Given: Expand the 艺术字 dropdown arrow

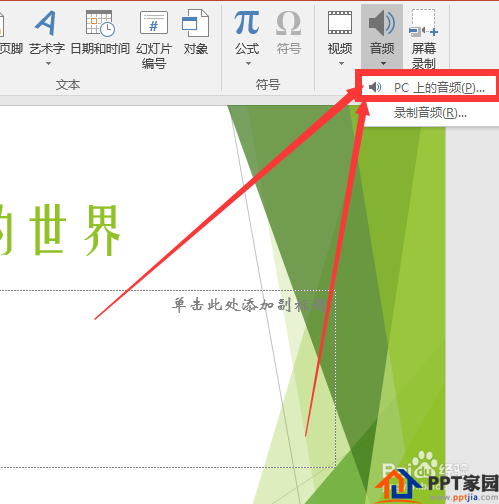Looking at the screenshot, I should pos(48,63).
